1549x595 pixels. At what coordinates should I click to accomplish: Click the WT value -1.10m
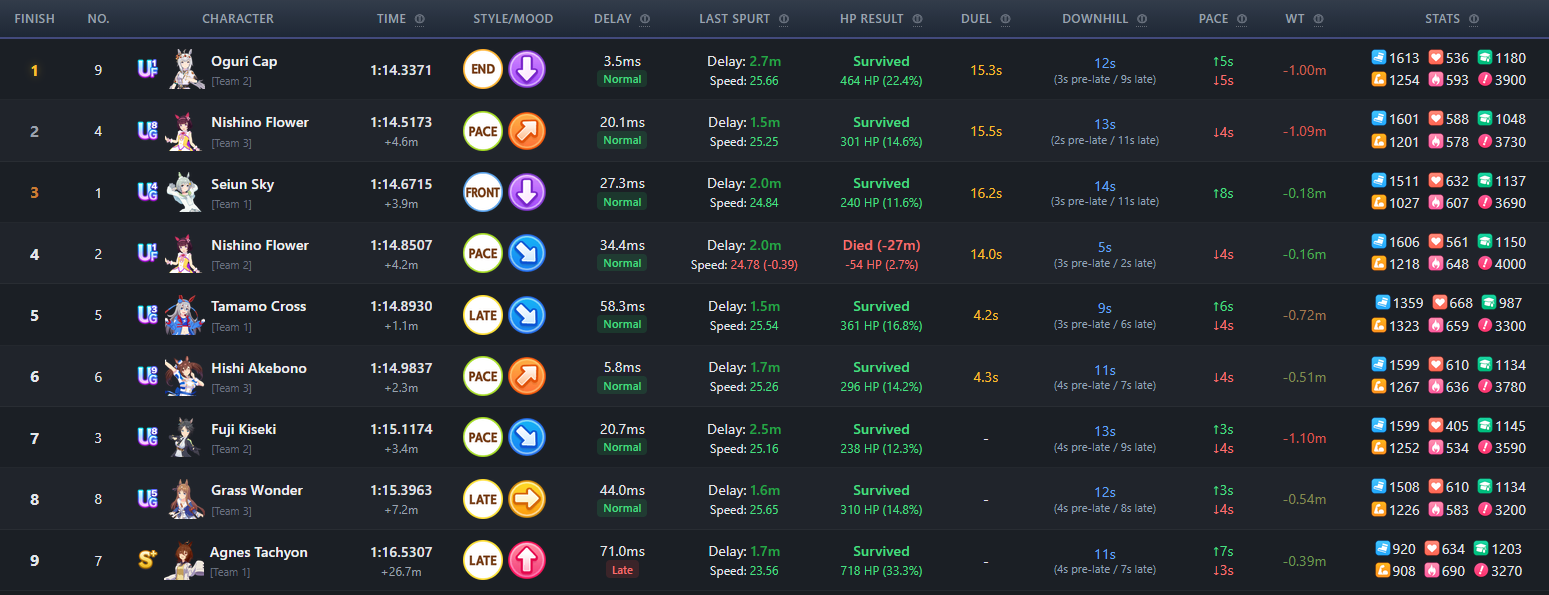pyautogui.click(x=1304, y=438)
